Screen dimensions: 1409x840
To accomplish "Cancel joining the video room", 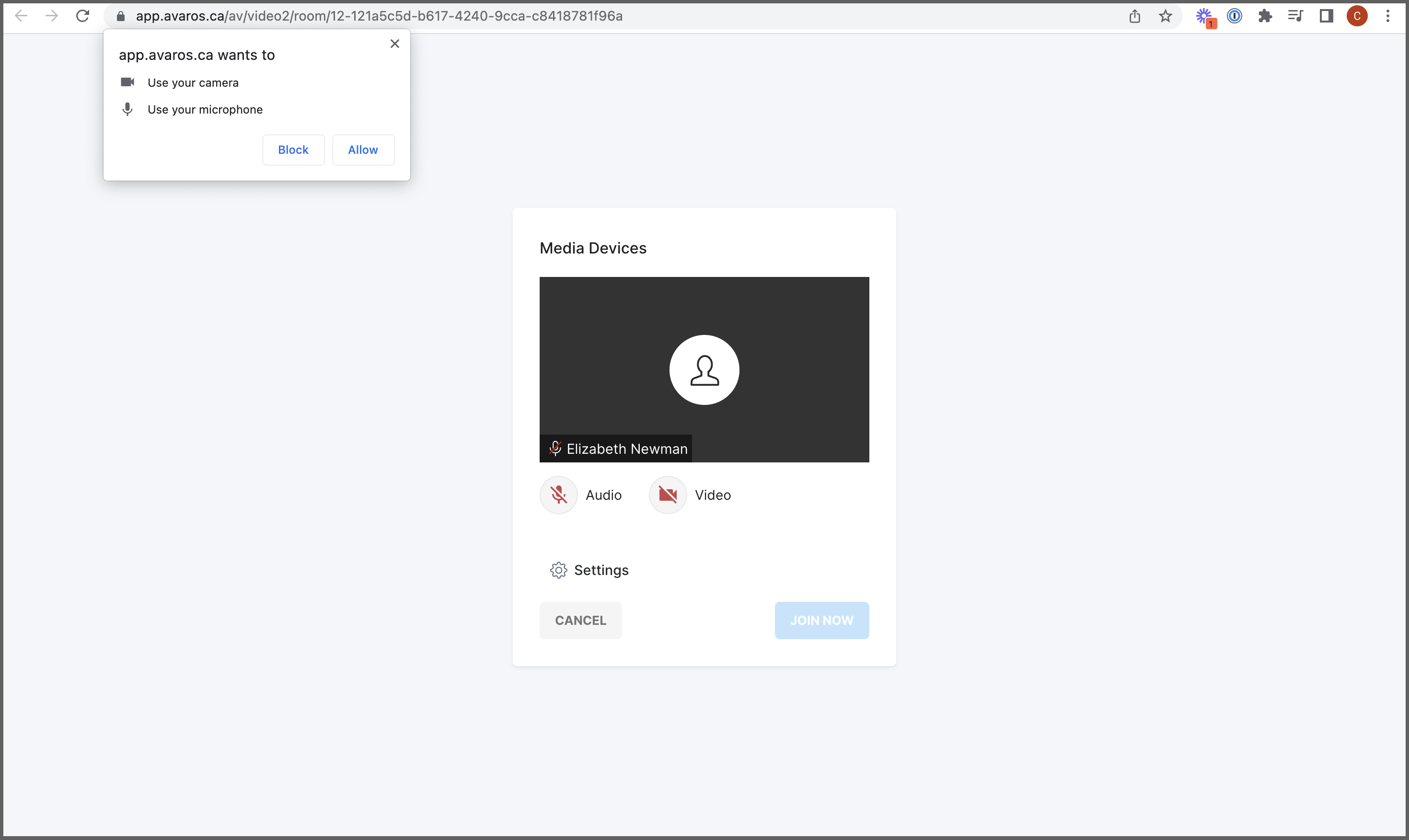I will [x=580, y=620].
